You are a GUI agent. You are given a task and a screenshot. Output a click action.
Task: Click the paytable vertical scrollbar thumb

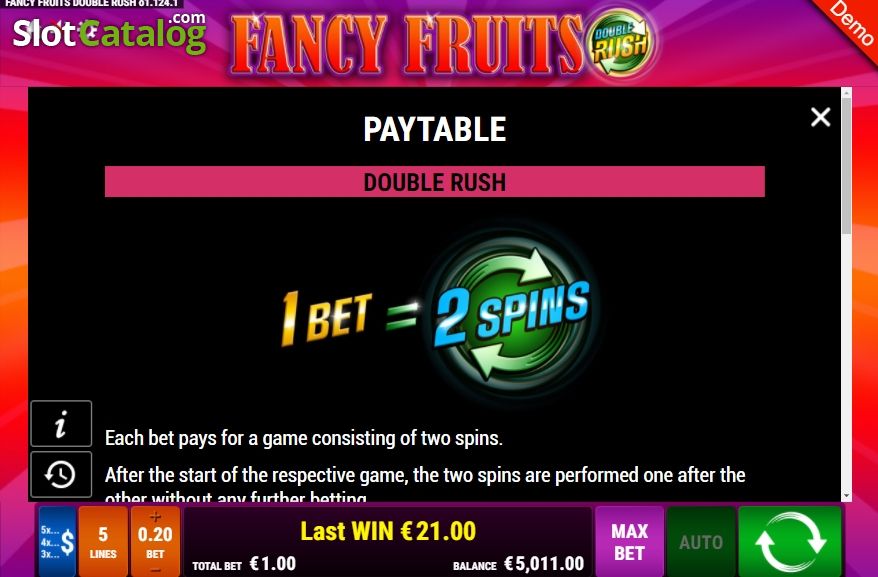click(x=846, y=165)
